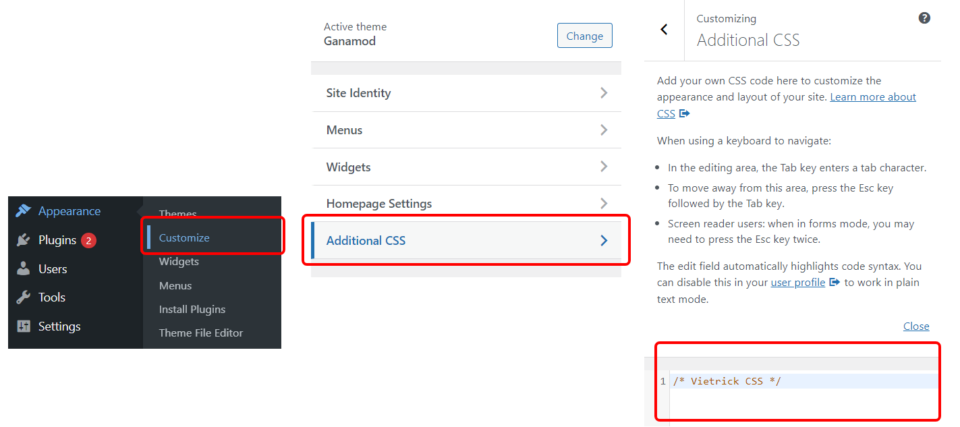960x427 pixels.
Task: Click into the CSS code editor line
Action: [x=803, y=381]
